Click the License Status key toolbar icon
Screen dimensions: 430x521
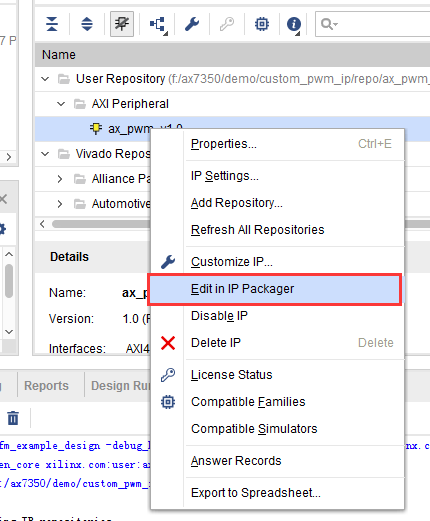[227, 24]
